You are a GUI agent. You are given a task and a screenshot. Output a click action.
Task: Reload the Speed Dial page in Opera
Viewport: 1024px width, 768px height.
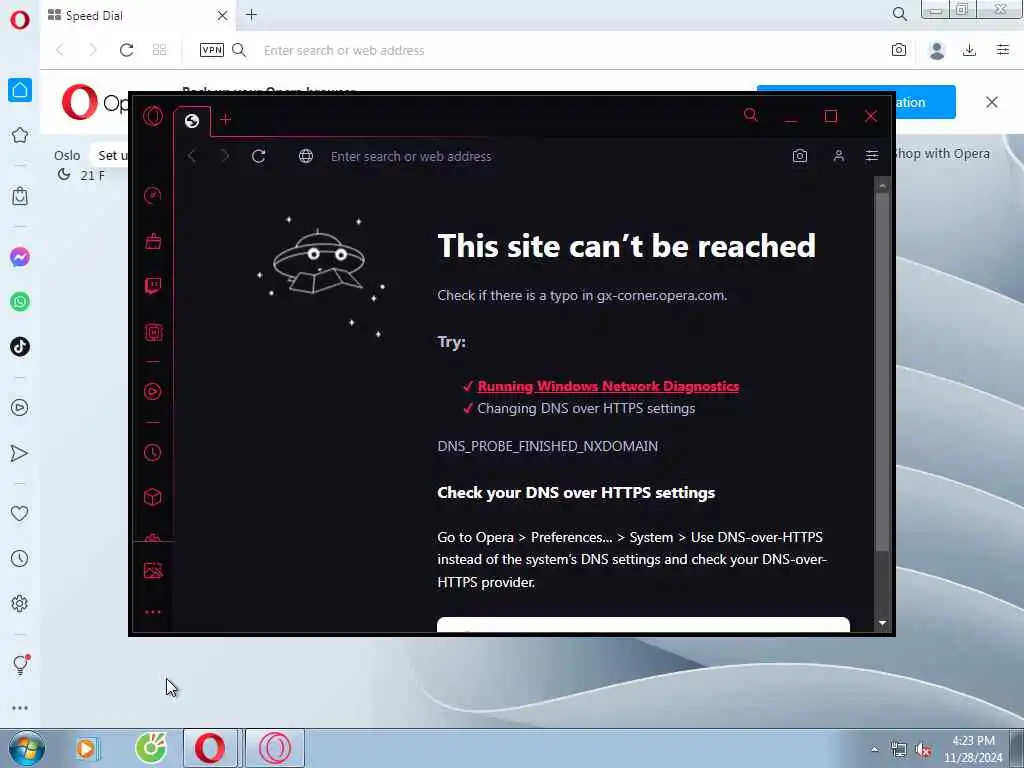(126, 50)
